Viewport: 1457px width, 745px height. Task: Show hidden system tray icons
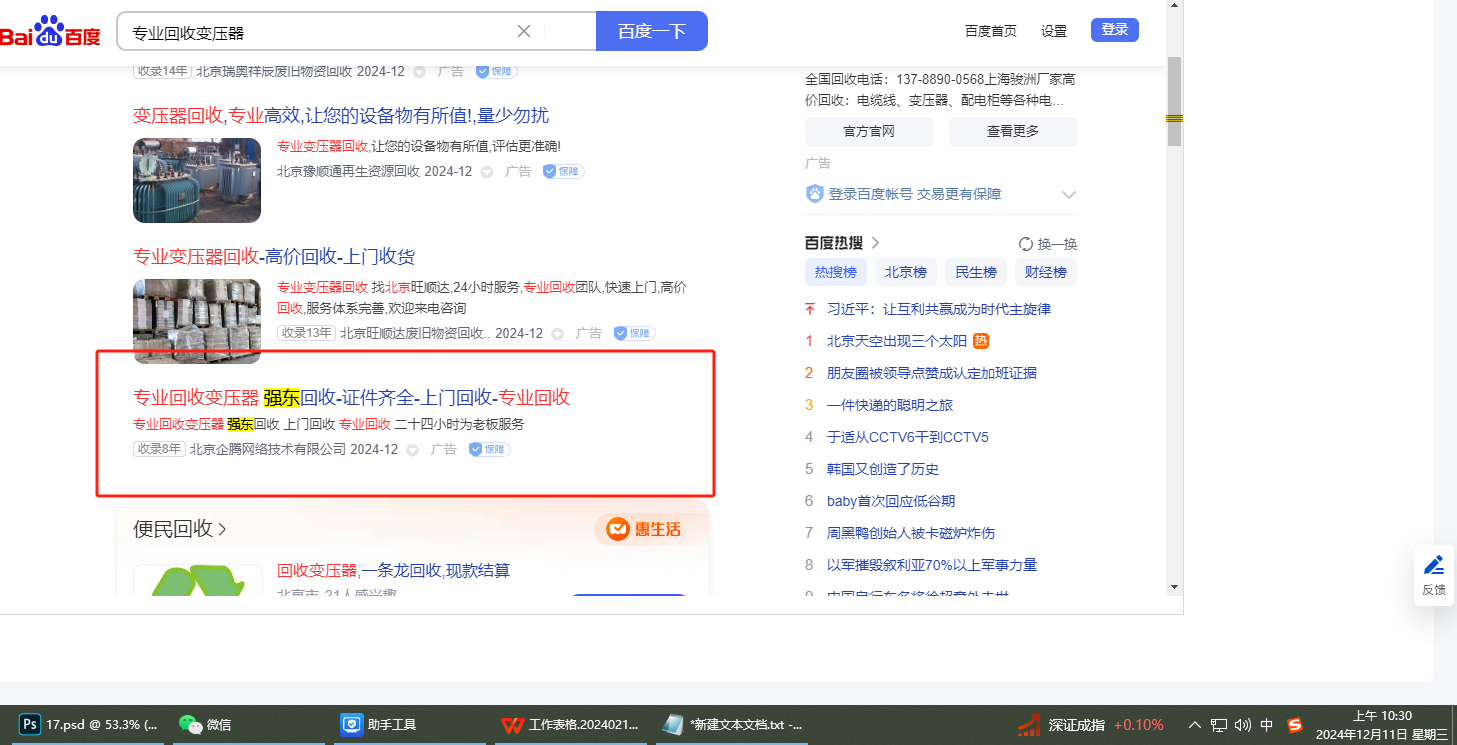point(1194,725)
